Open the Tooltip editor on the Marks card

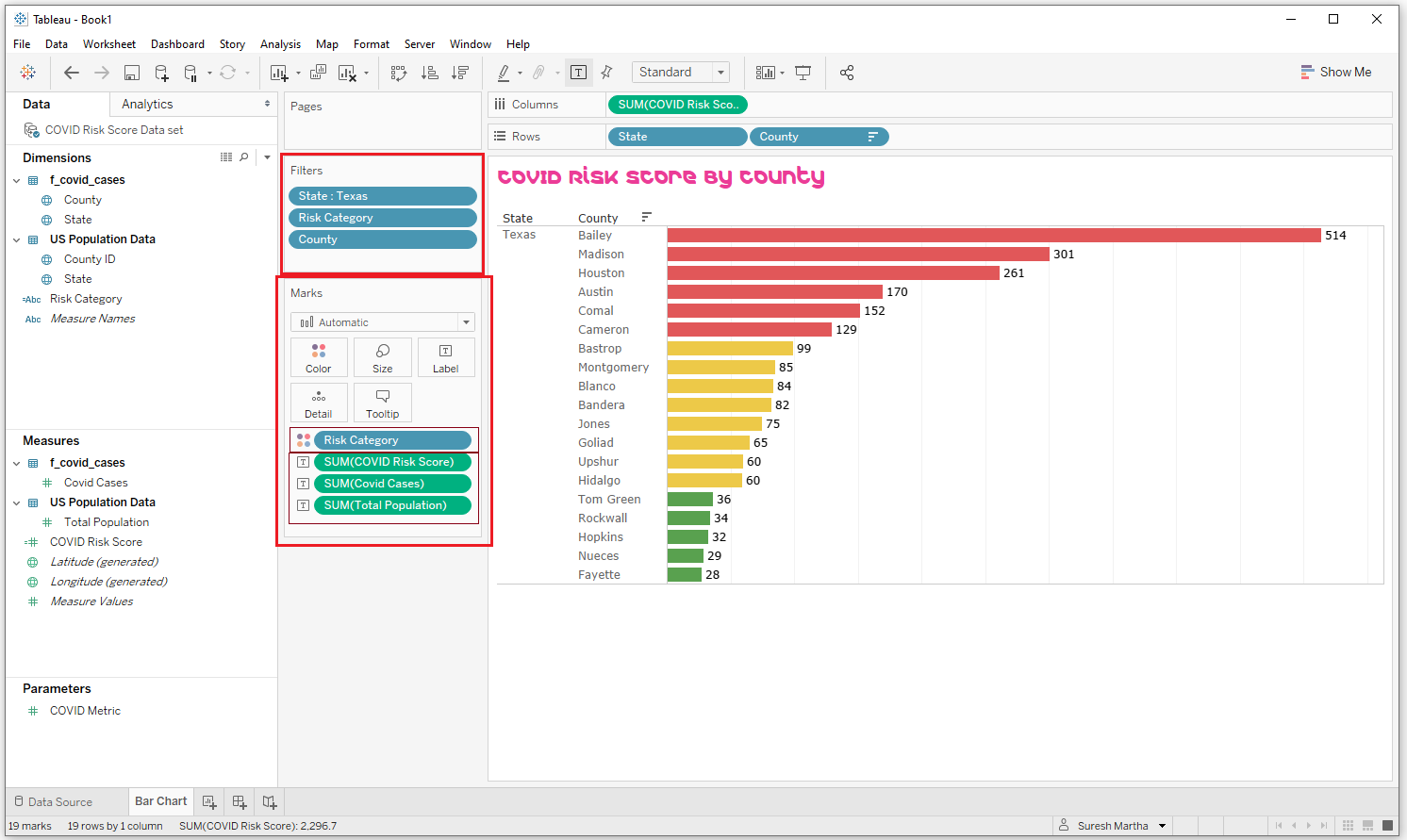[x=382, y=403]
